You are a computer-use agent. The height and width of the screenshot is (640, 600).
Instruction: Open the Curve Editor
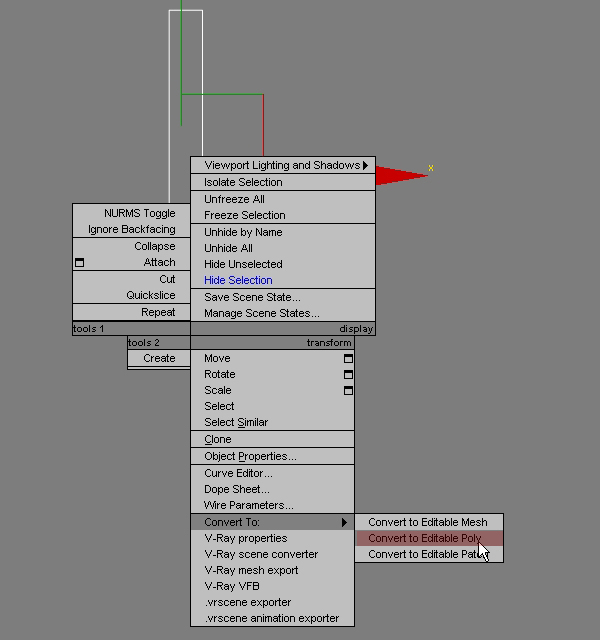point(238,473)
